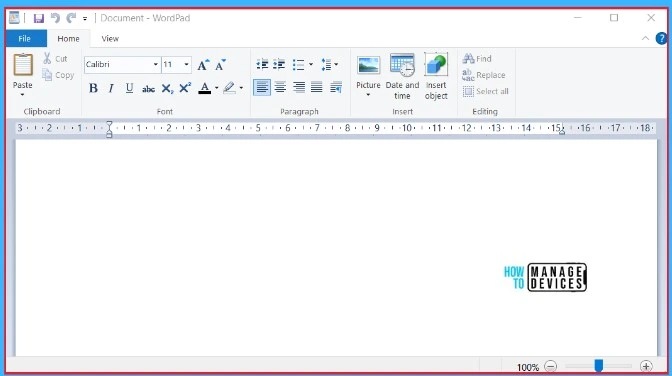672x376 pixels.
Task: Expand the highlight color dropdown arrow
Action: [241, 88]
